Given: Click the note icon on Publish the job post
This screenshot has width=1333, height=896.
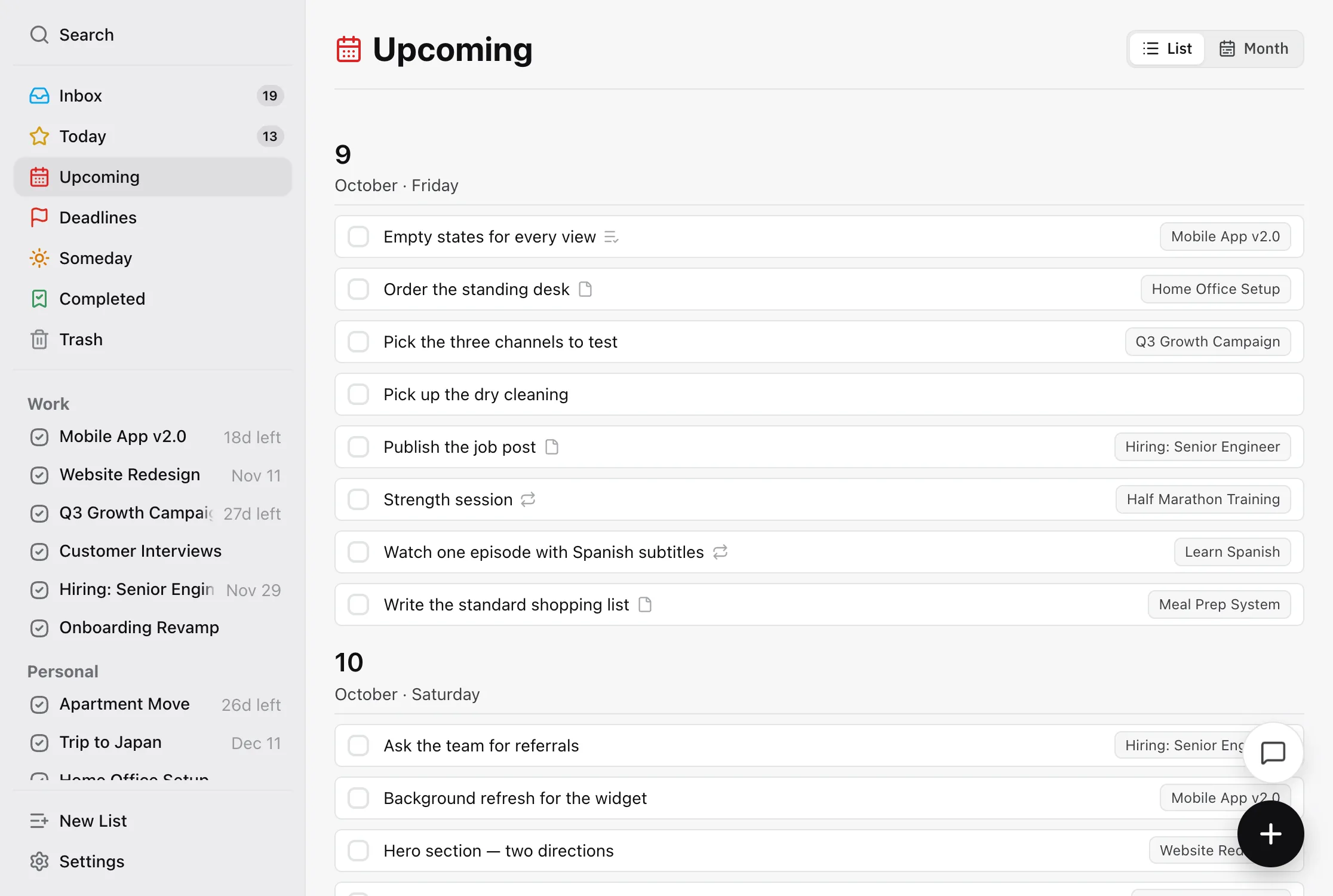Looking at the screenshot, I should [552, 447].
